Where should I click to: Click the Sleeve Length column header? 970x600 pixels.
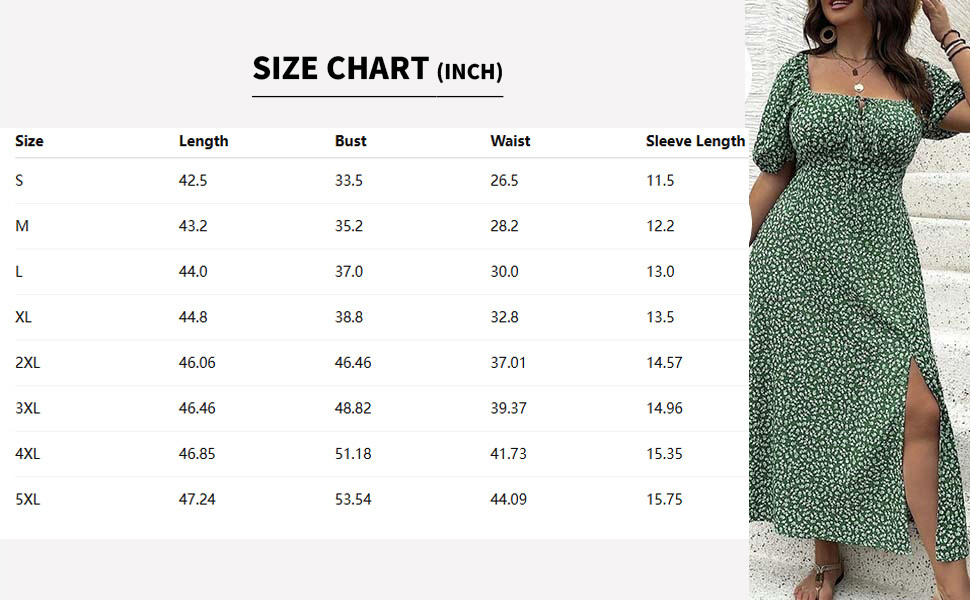click(695, 141)
